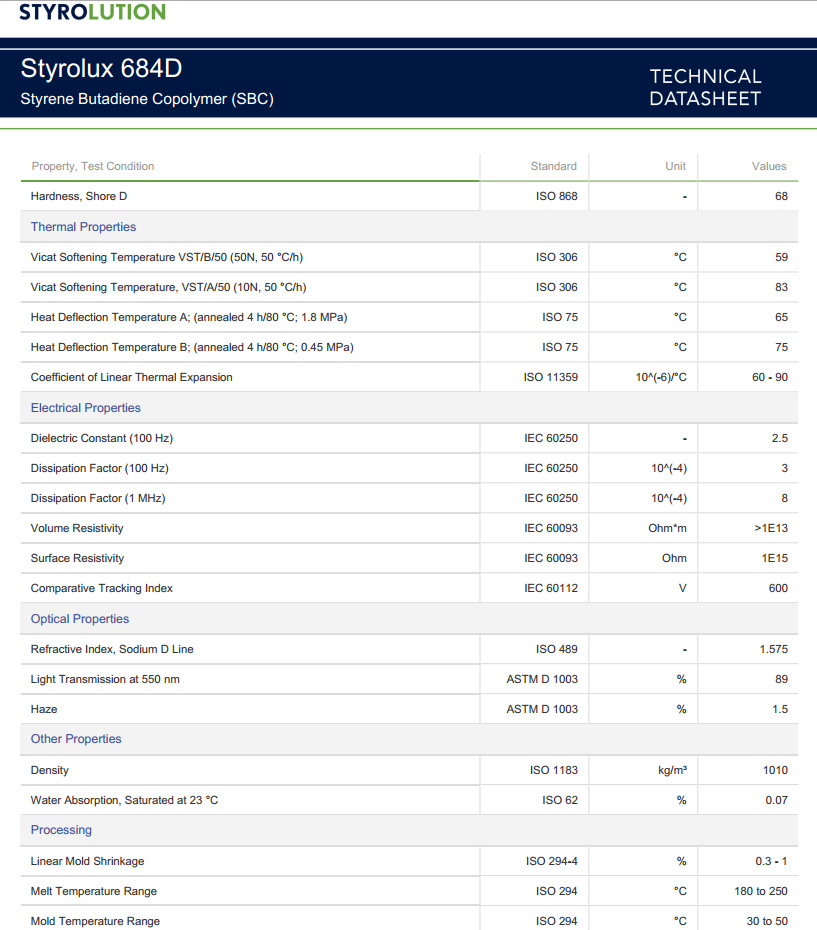Screen dimensions: 817x930
Task: Click the STYROLUTION logo at top
Action: tap(92, 12)
